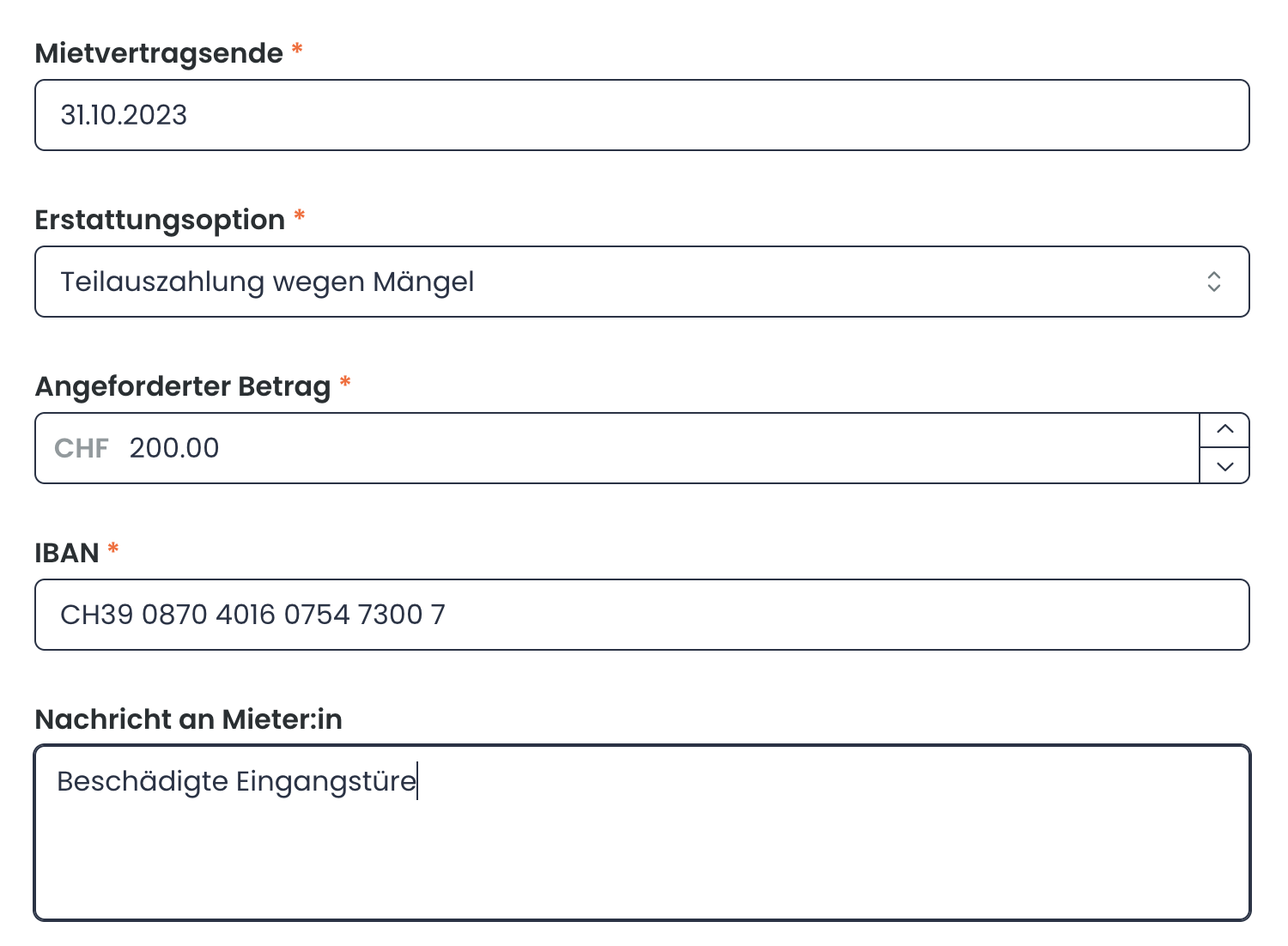The image size is (1288, 946).
Task: Click the chevron icon in Erstattungsoption field
Action: [x=1213, y=281]
